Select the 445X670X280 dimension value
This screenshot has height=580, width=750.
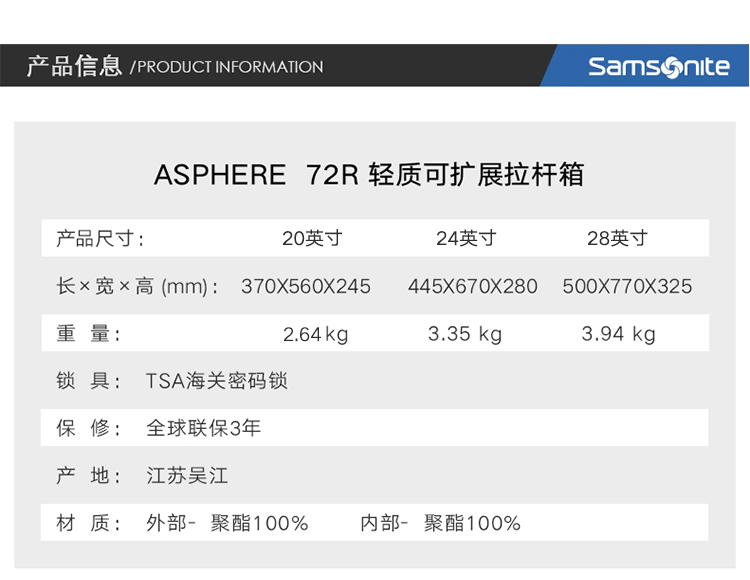(473, 286)
